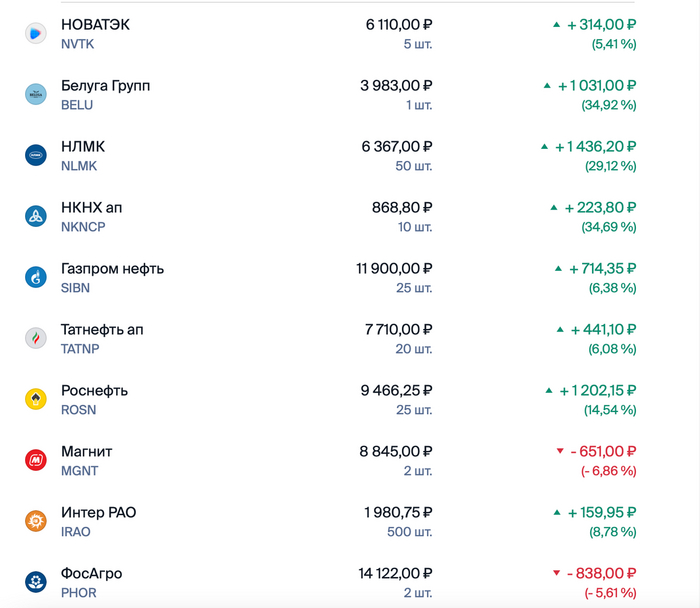Click the Tatneft logo icon

[x=36, y=338]
